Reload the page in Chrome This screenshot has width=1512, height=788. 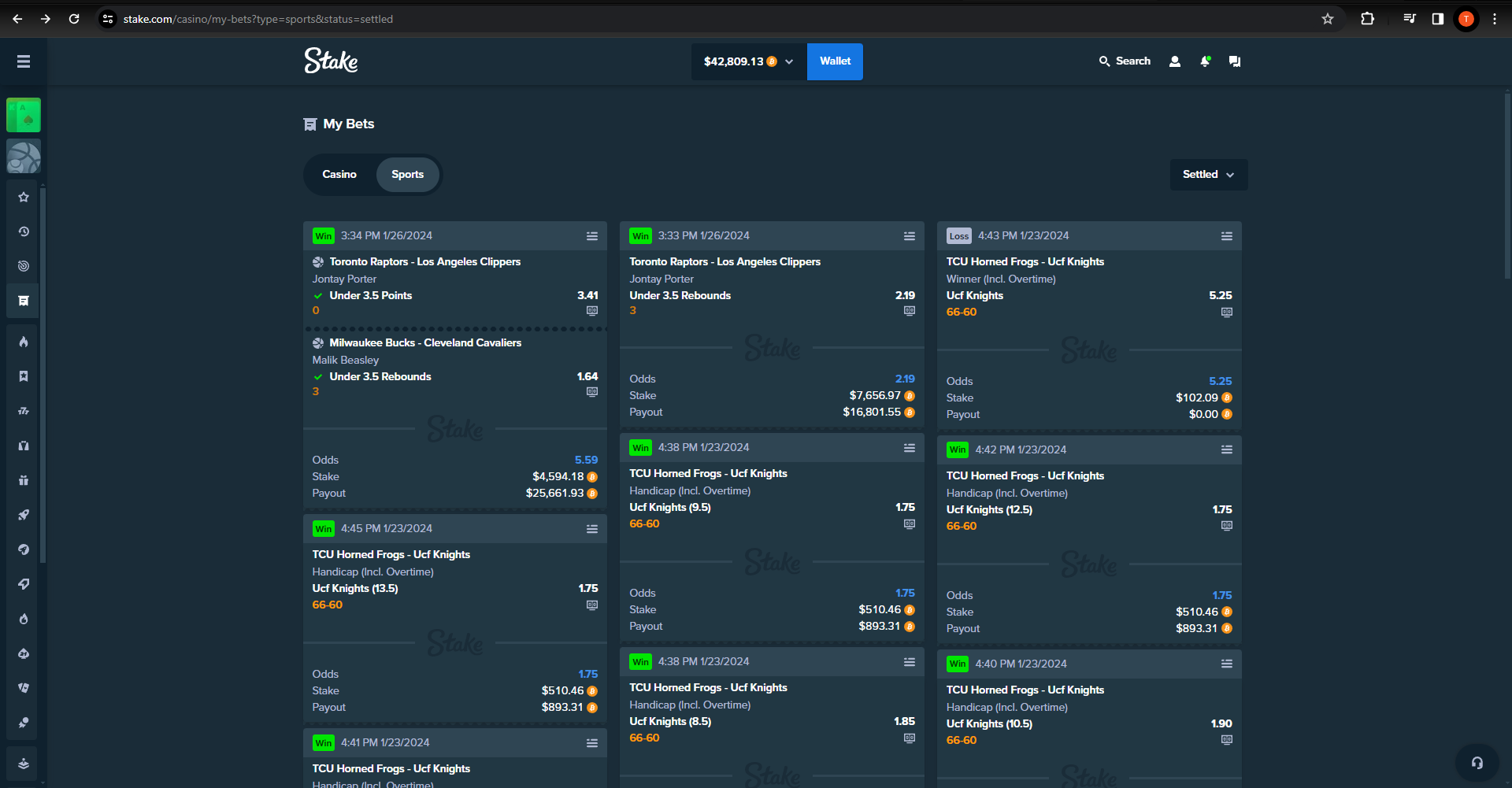coord(74,19)
